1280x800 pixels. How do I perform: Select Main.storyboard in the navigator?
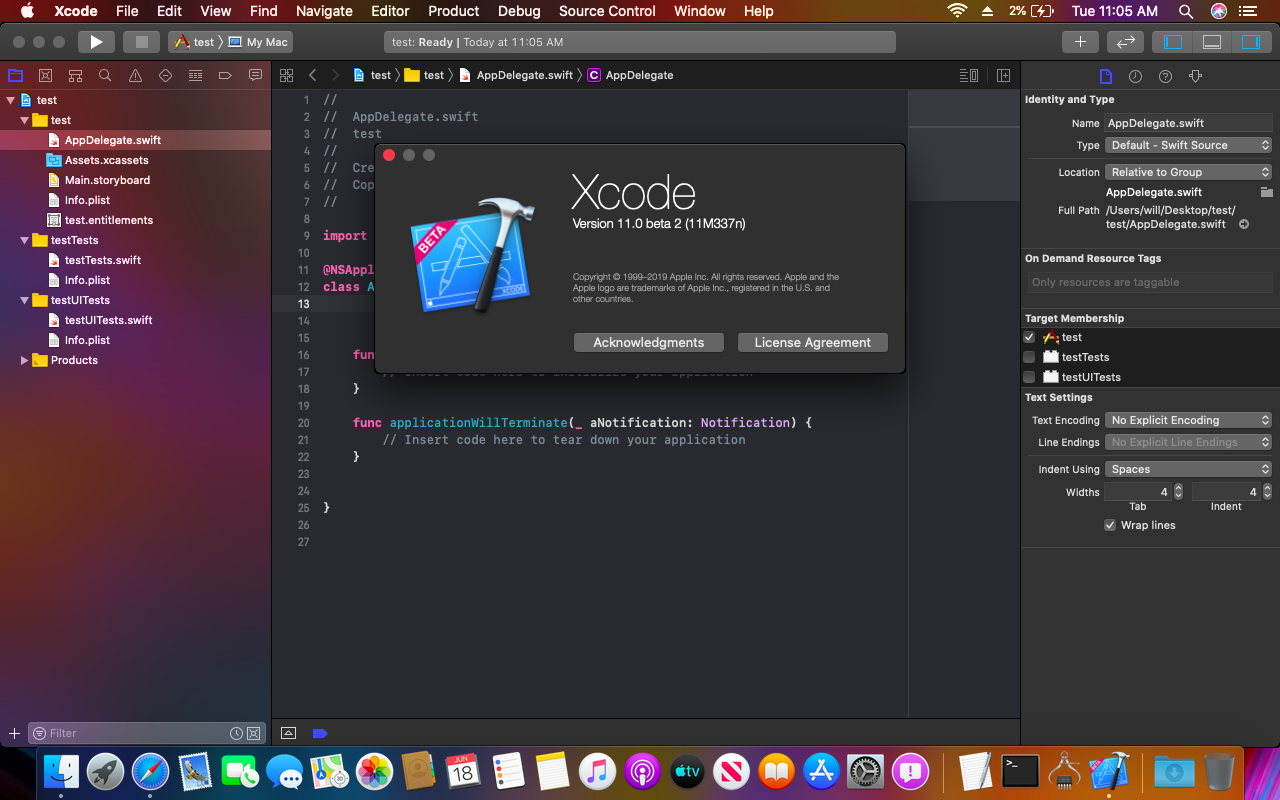pyautogui.click(x=107, y=180)
